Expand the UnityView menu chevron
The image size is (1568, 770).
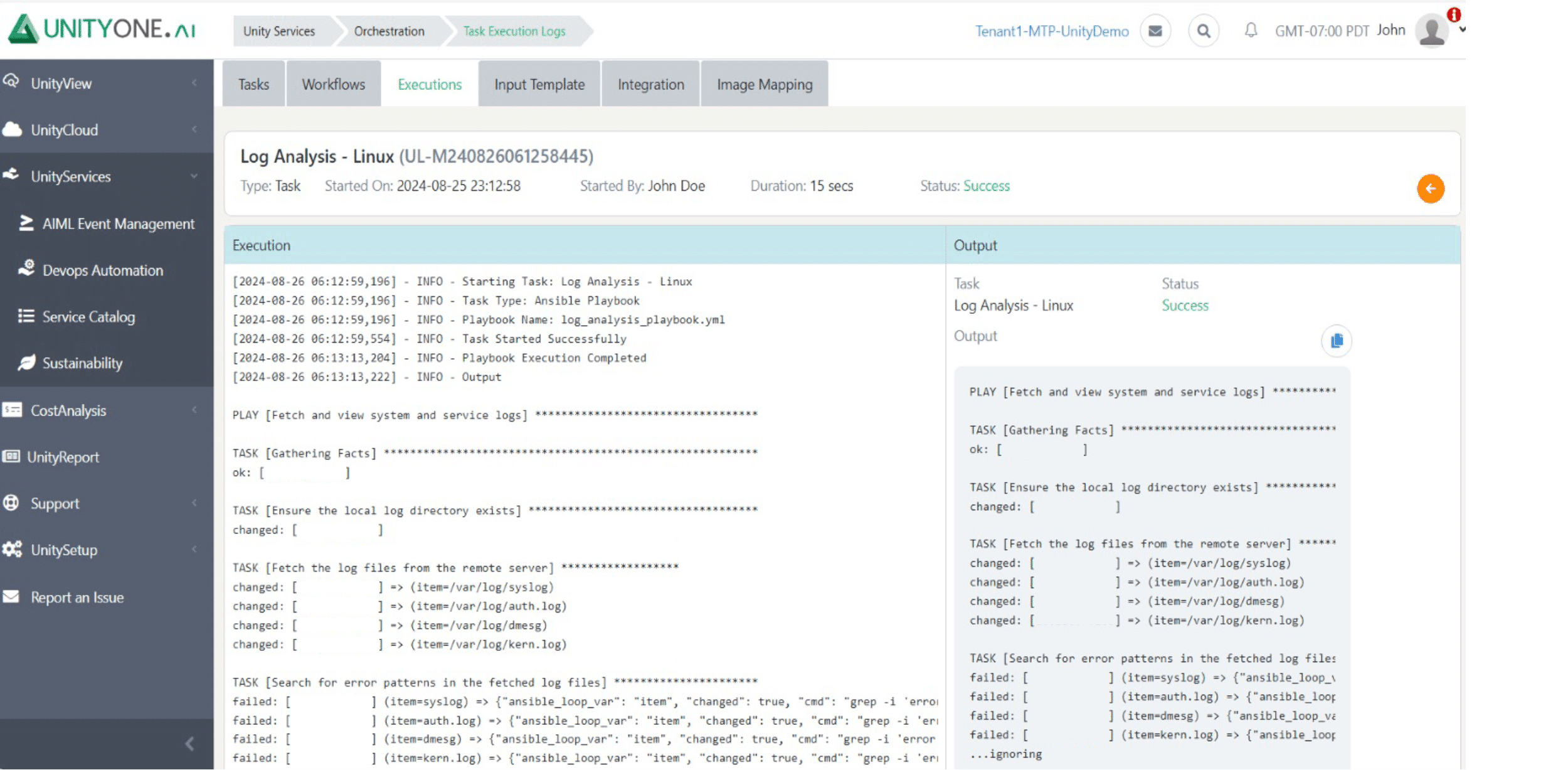pyautogui.click(x=194, y=82)
